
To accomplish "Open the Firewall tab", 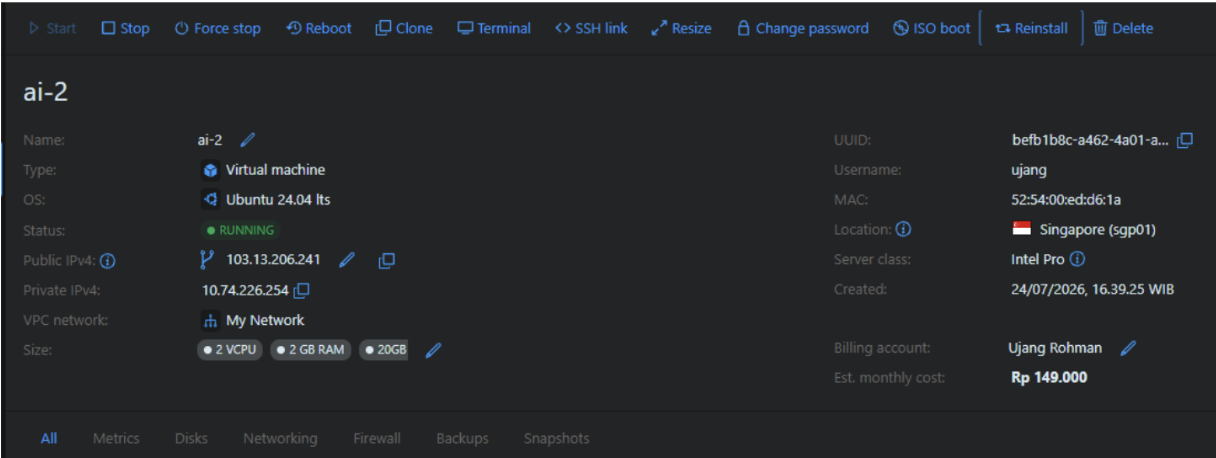I will coord(377,438).
